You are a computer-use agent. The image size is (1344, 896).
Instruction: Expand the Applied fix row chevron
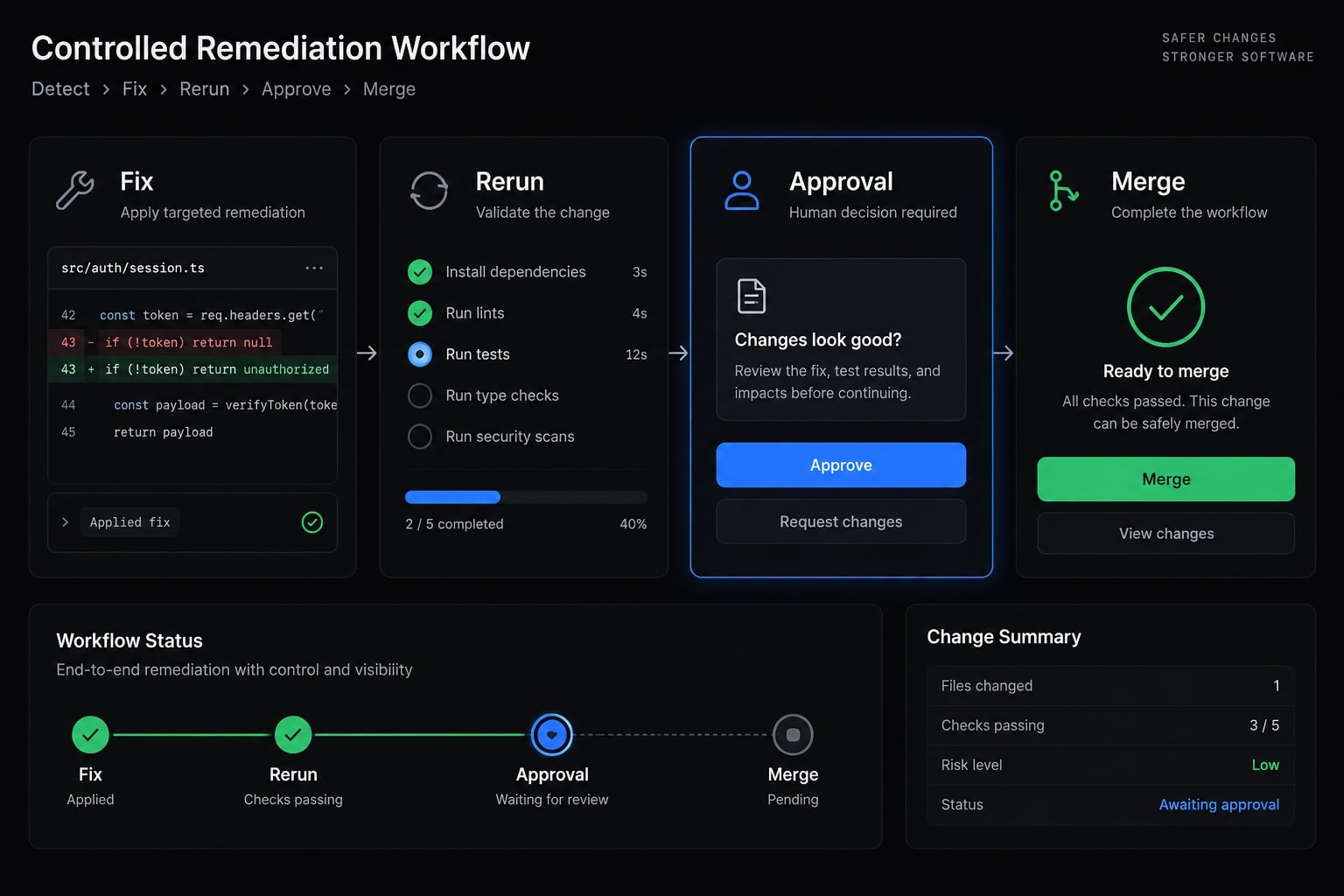click(65, 522)
